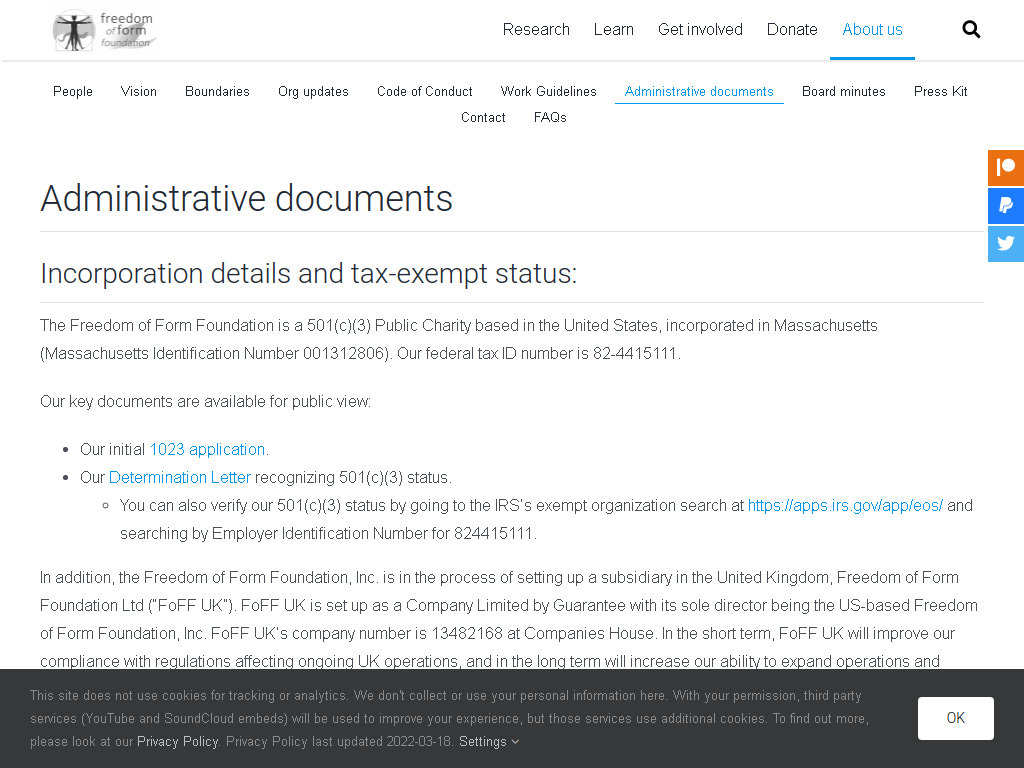Go to the People subpage

72,91
